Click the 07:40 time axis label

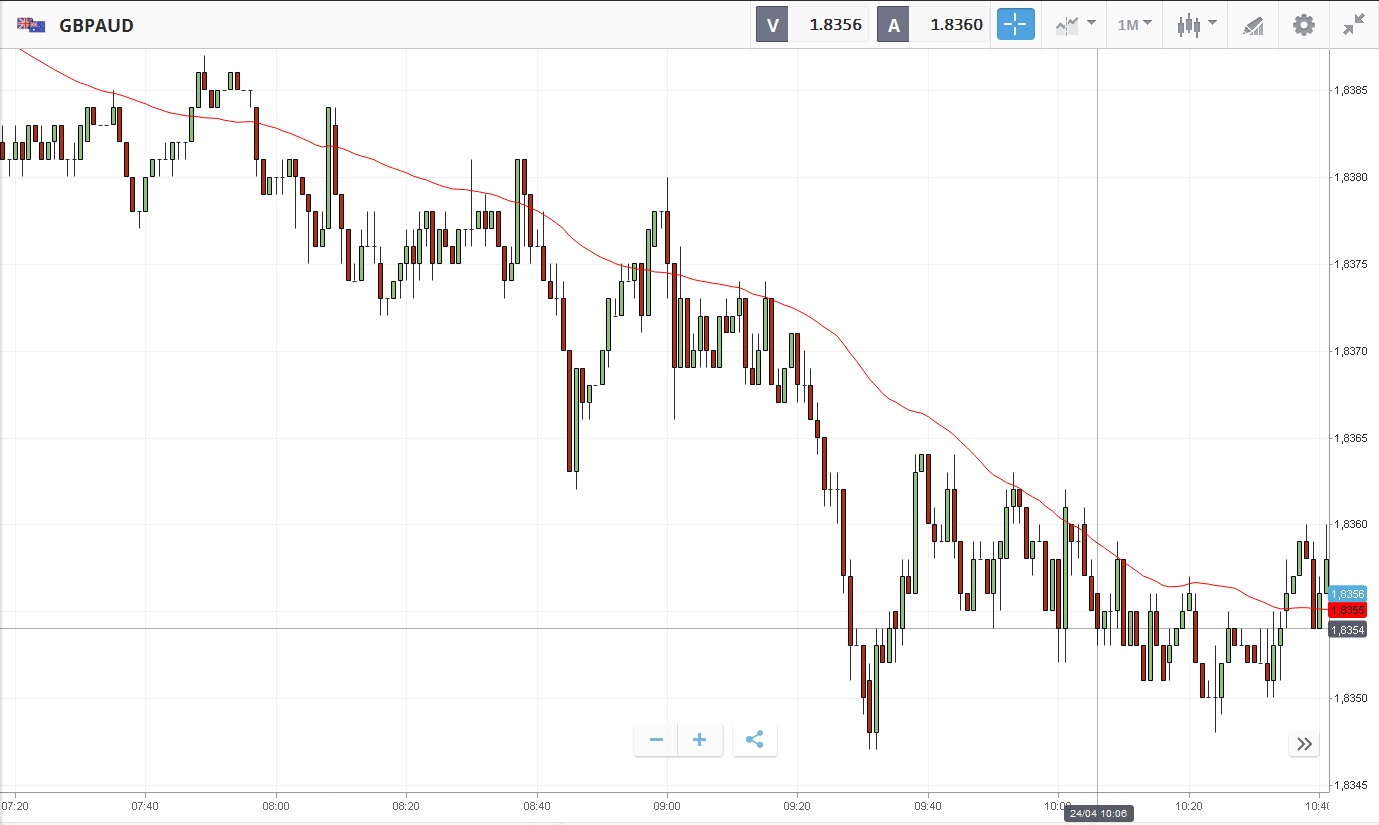145,805
